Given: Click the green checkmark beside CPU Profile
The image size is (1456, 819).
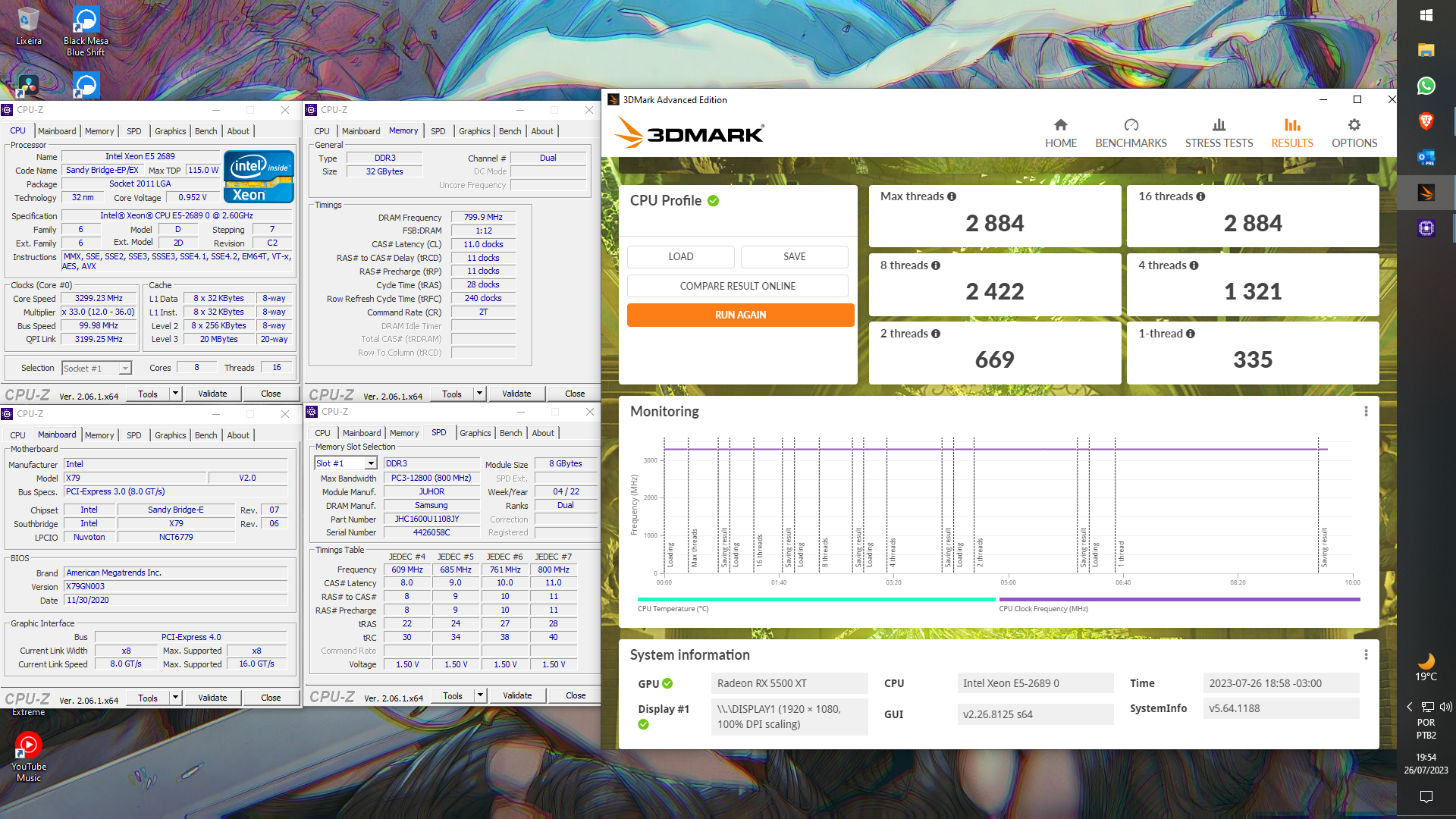Looking at the screenshot, I should coord(714,201).
